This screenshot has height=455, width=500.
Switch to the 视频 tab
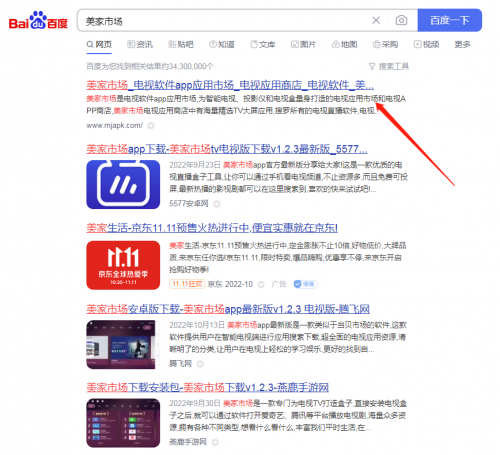tap(426, 44)
